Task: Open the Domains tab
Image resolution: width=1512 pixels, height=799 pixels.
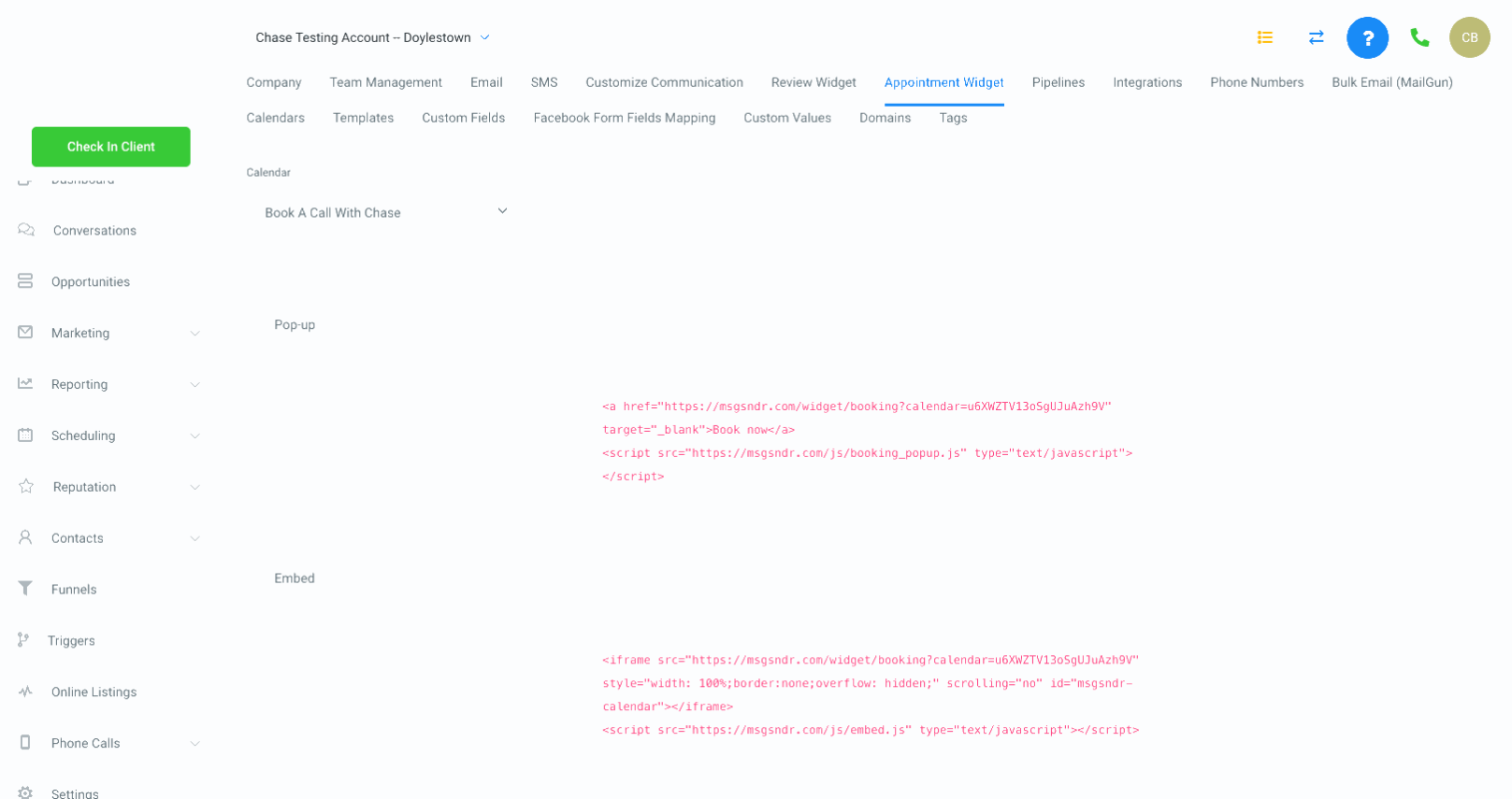Action: (x=885, y=118)
